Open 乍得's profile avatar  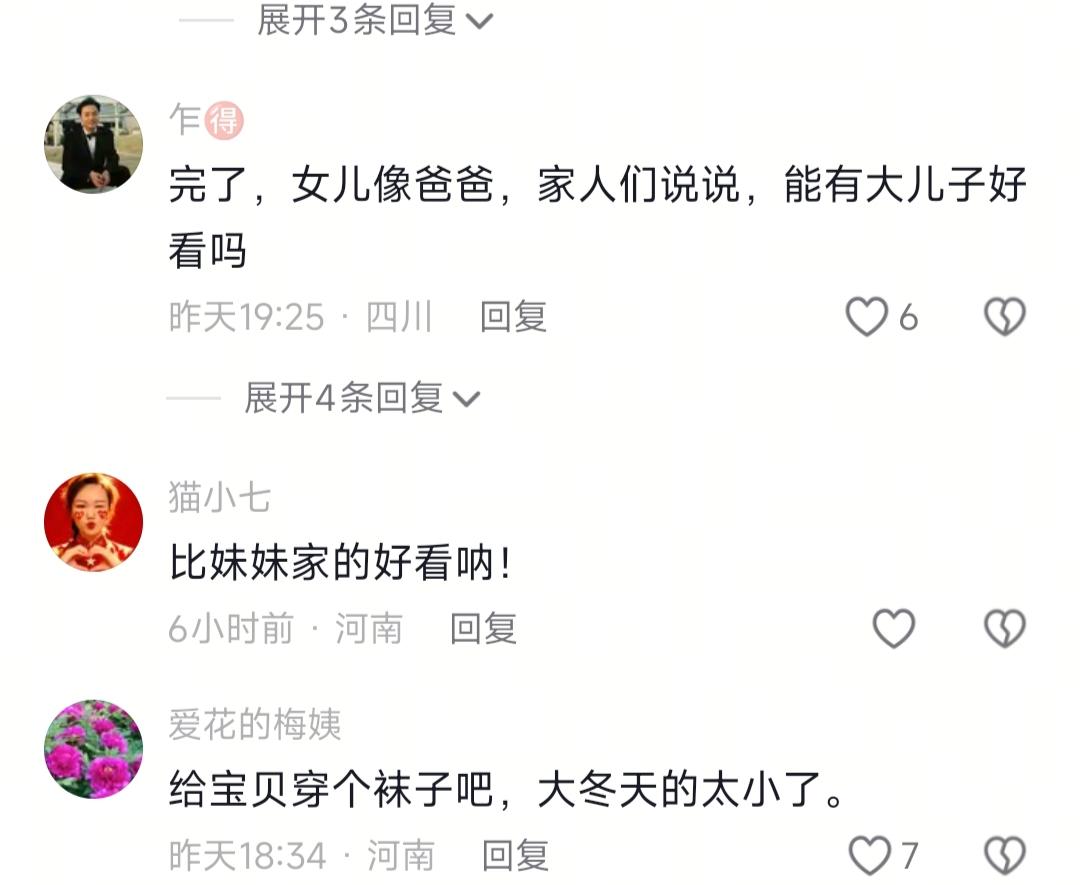pyautogui.click(x=94, y=144)
